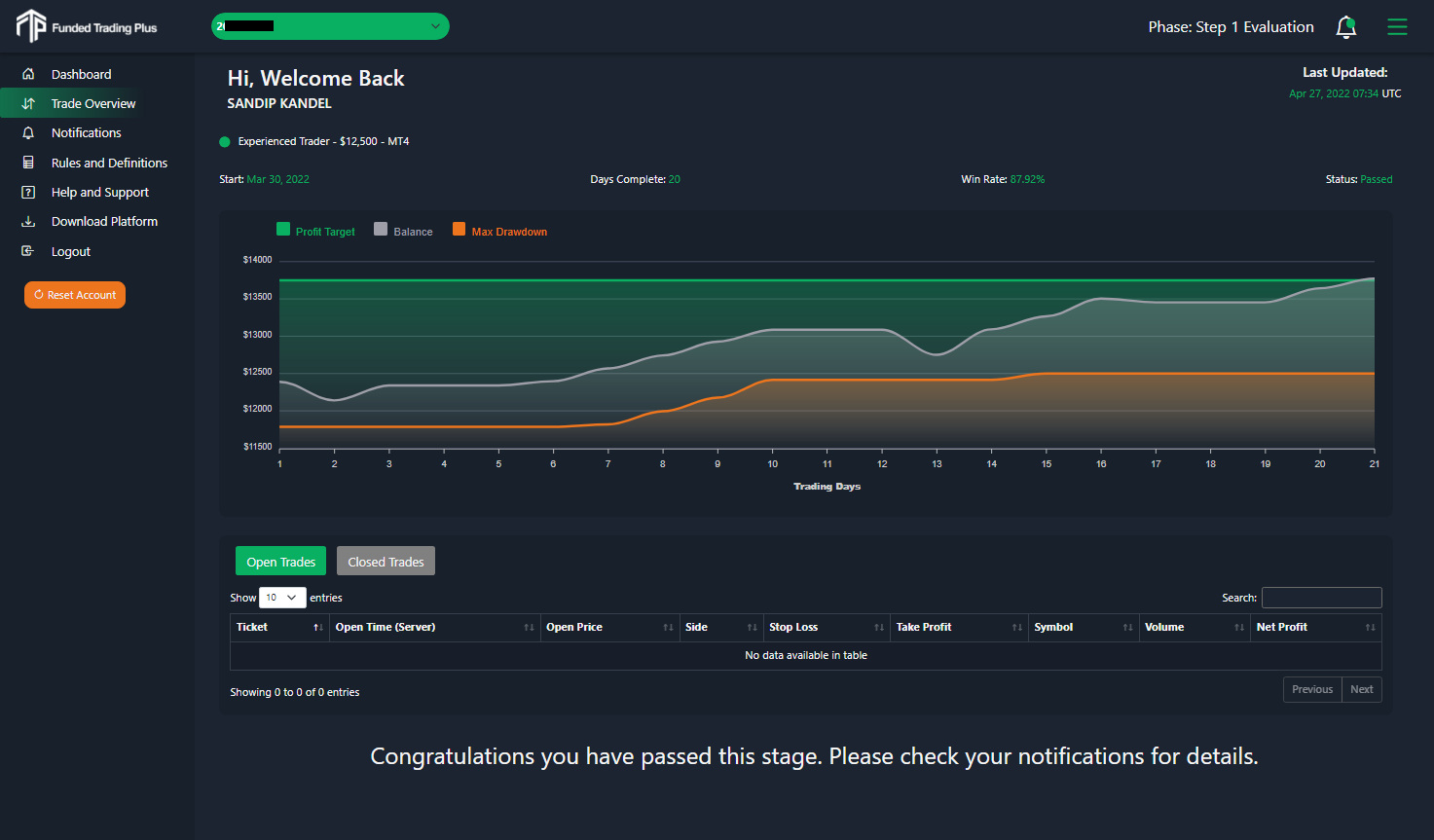Switch to Open Trades tab
This screenshot has width=1434, height=840.
click(x=280, y=562)
